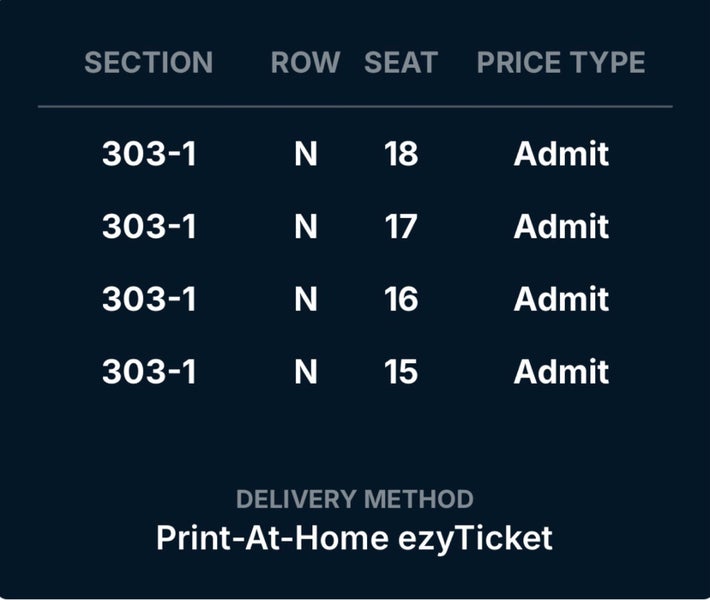Click section 303-1 in the seat 17 row
710x600 pixels.
point(149,227)
